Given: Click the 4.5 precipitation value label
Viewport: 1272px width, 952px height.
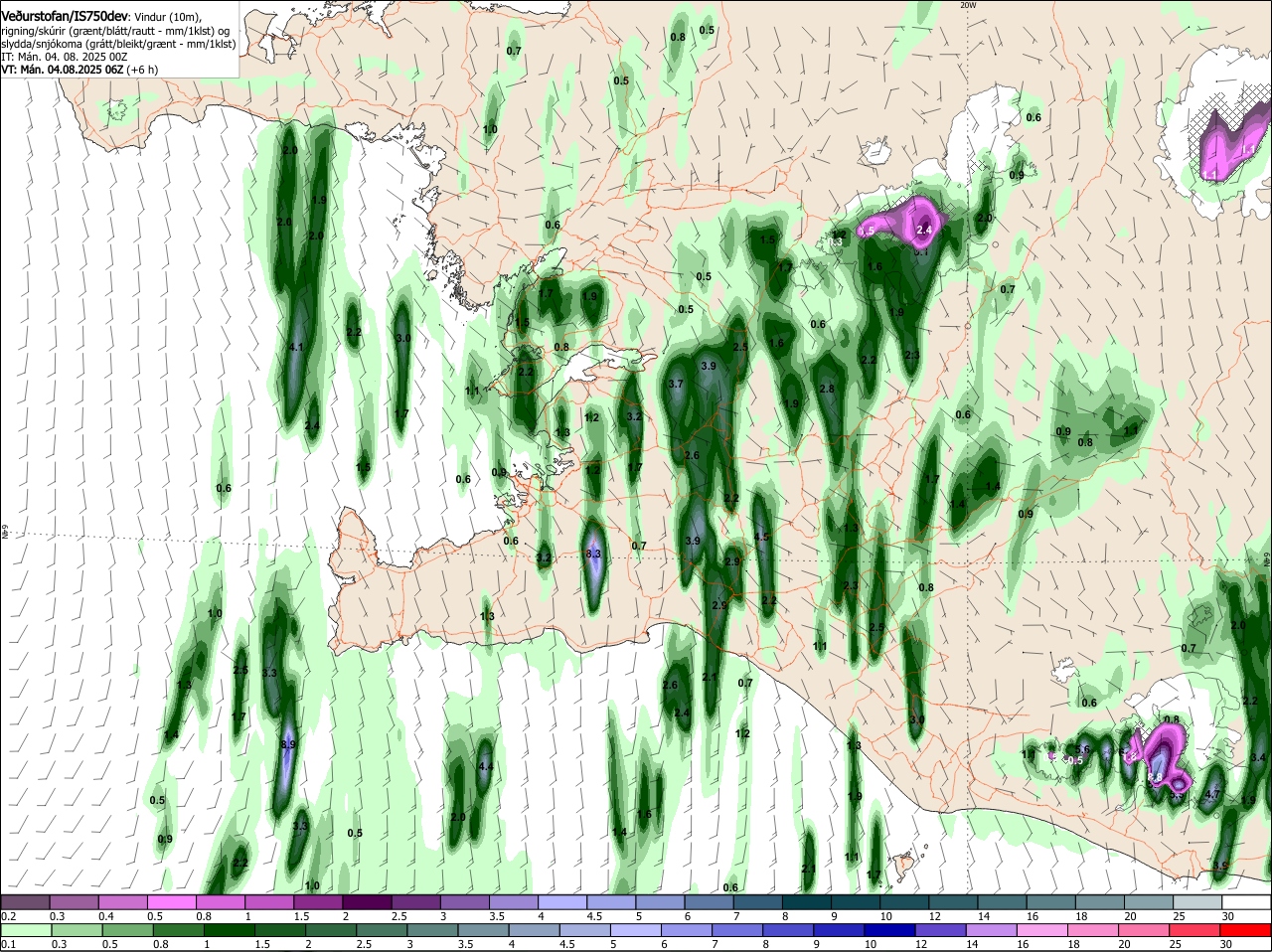Looking at the screenshot, I should (762, 537).
